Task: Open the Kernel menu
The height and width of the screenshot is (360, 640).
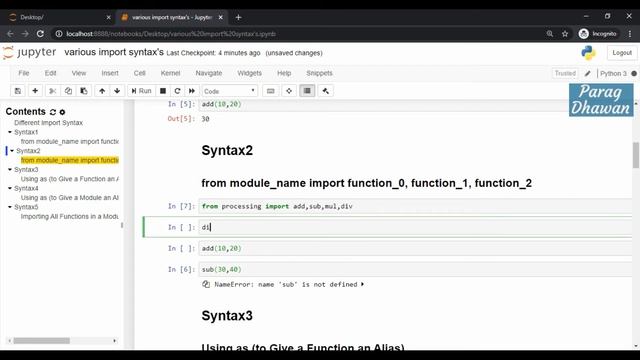Action: pyautogui.click(x=170, y=73)
